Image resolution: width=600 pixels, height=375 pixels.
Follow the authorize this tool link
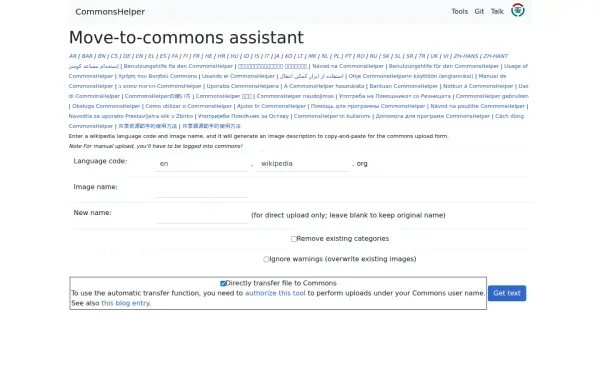click(275, 293)
